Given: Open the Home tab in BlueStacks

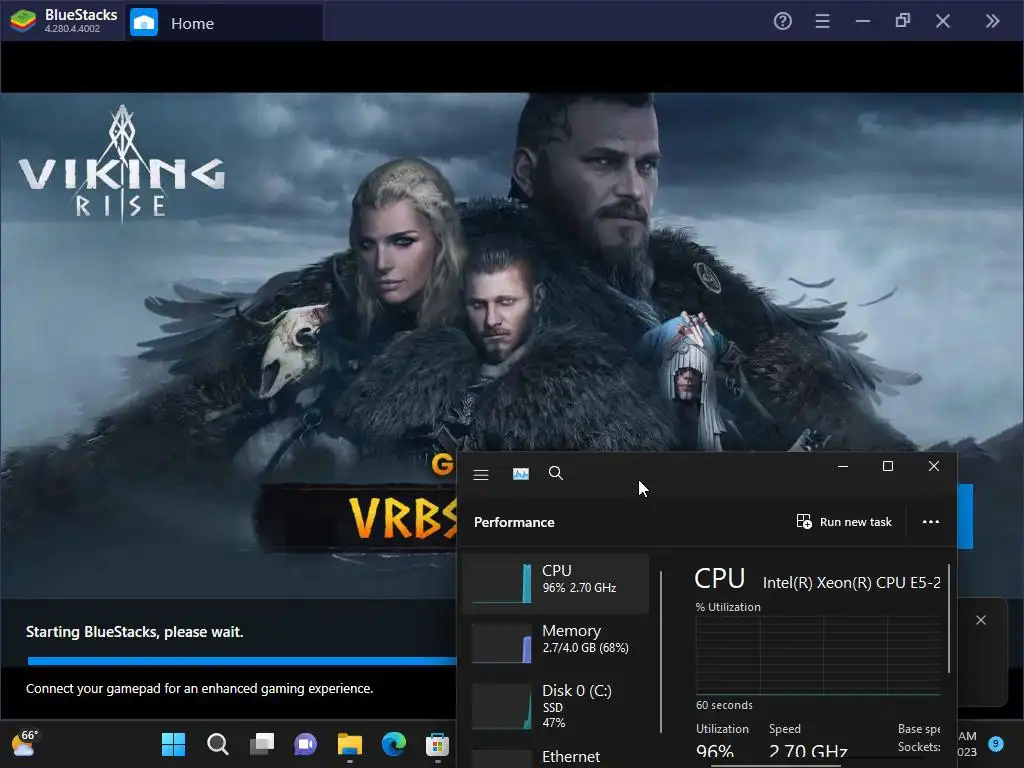Looking at the screenshot, I should point(224,23).
